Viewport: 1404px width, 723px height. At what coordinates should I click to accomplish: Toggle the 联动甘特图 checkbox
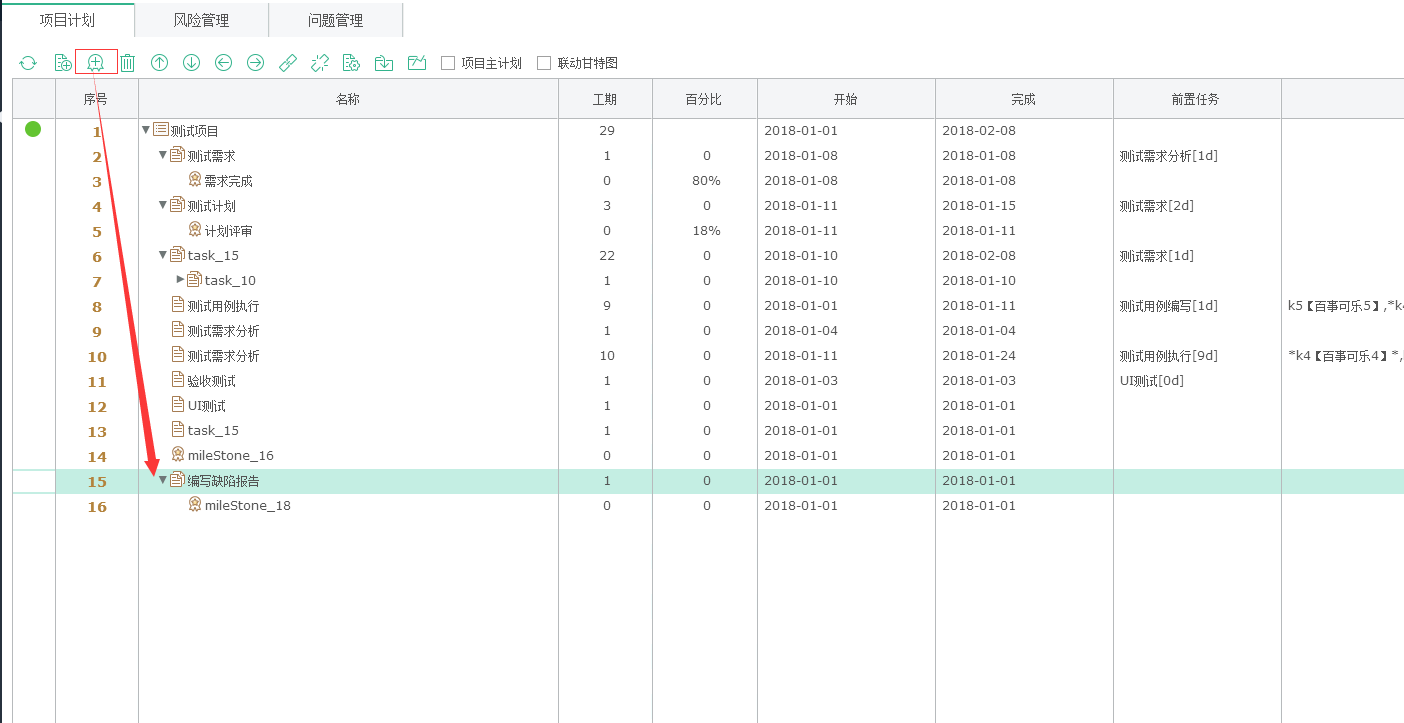[544, 63]
